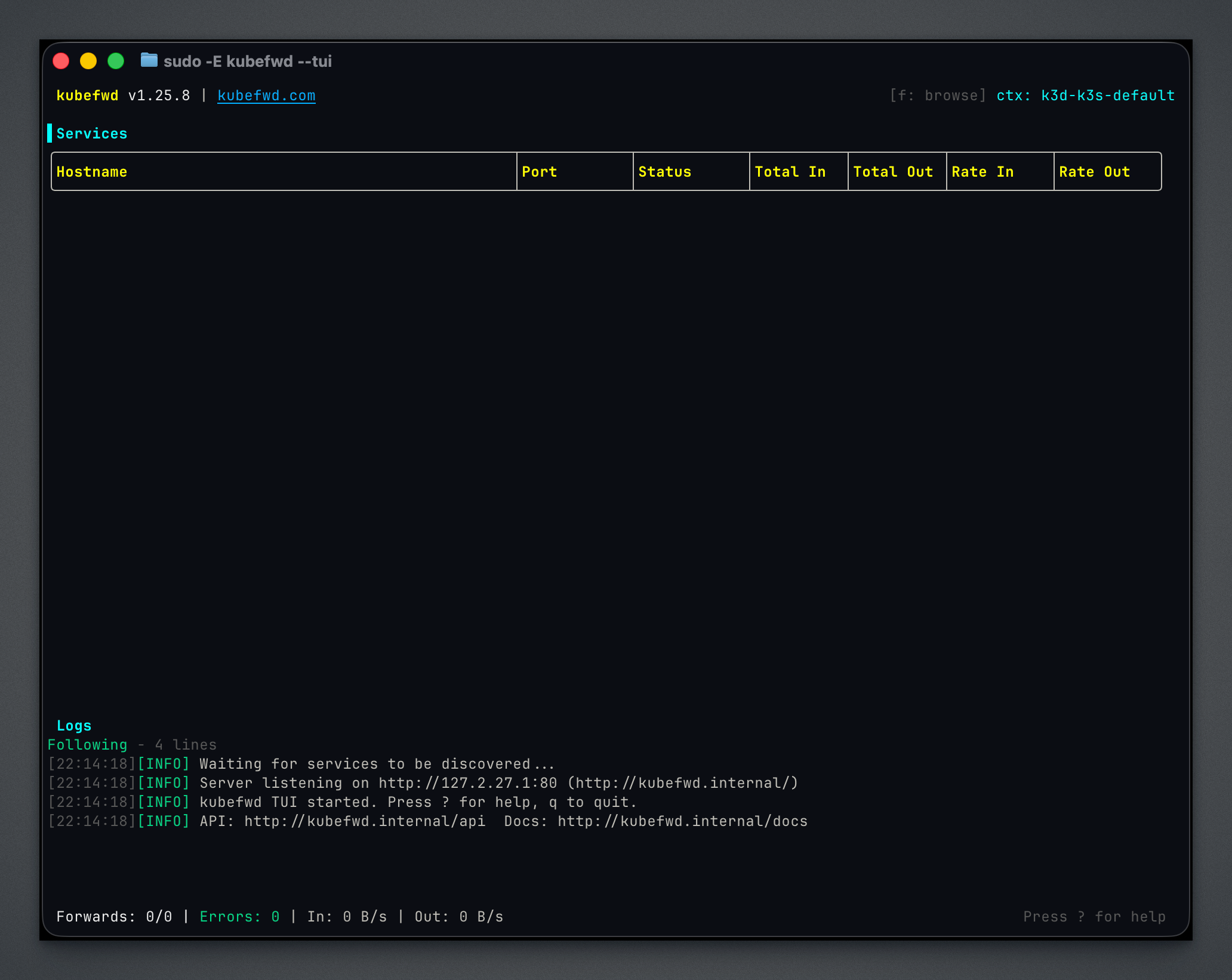Open the kubefwd.com link

(x=266, y=95)
